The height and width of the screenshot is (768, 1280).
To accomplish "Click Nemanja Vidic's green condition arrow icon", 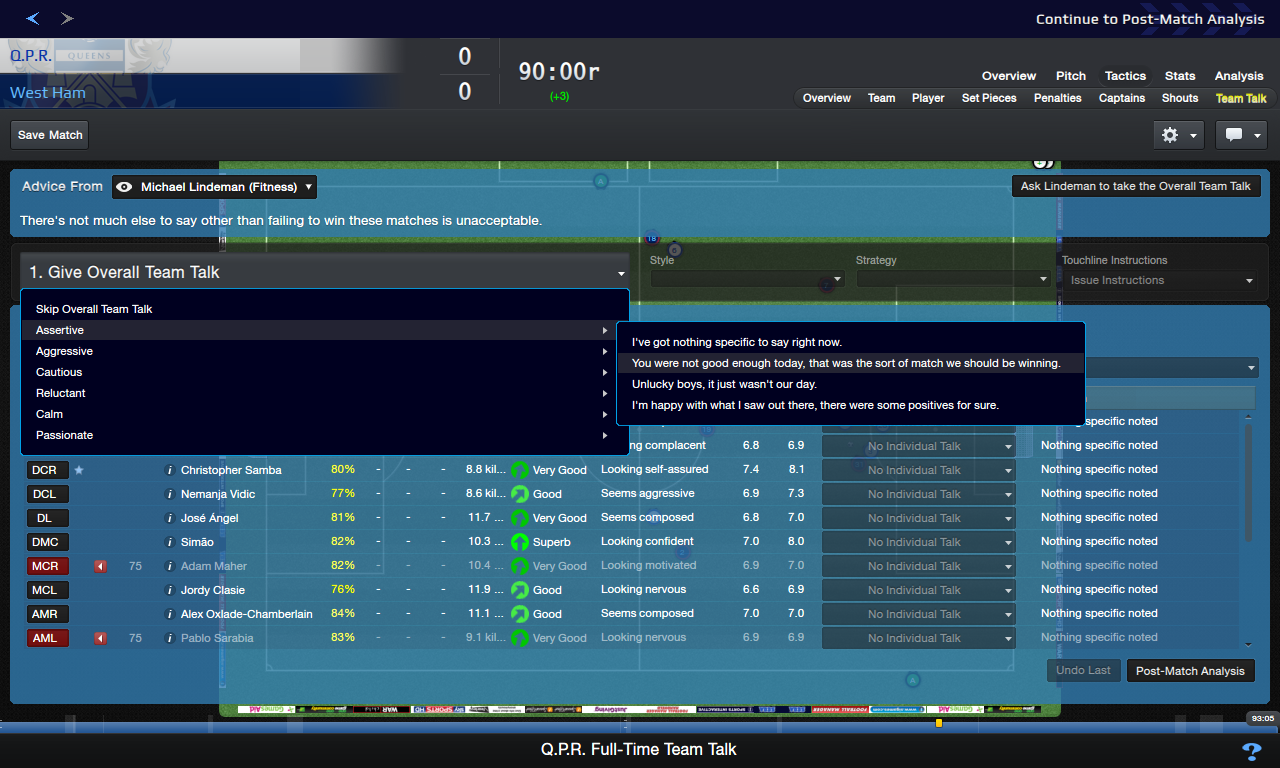I will pos(519,494).
